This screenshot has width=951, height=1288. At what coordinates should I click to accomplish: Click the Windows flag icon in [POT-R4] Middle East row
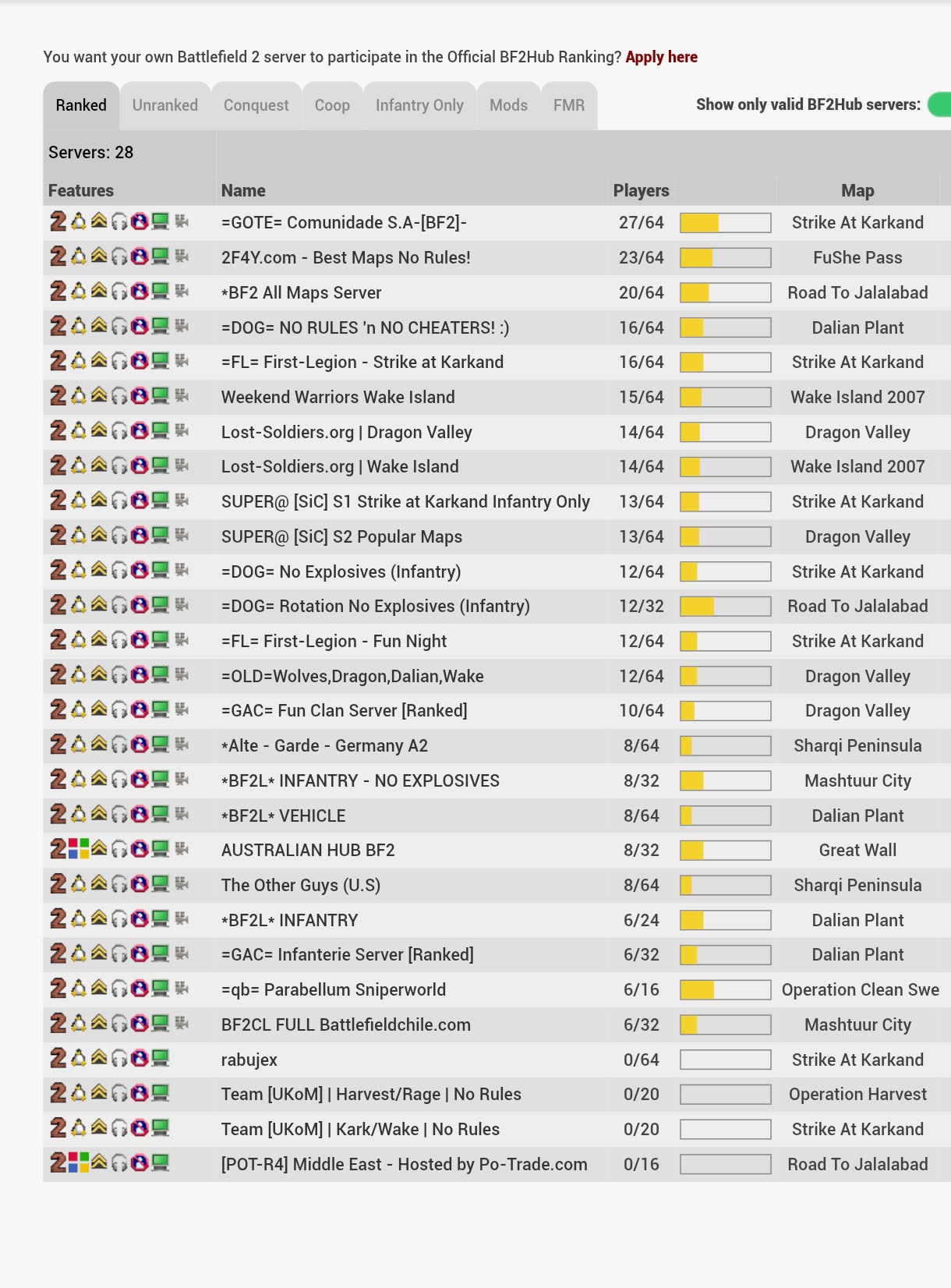tap(79, 1163)
